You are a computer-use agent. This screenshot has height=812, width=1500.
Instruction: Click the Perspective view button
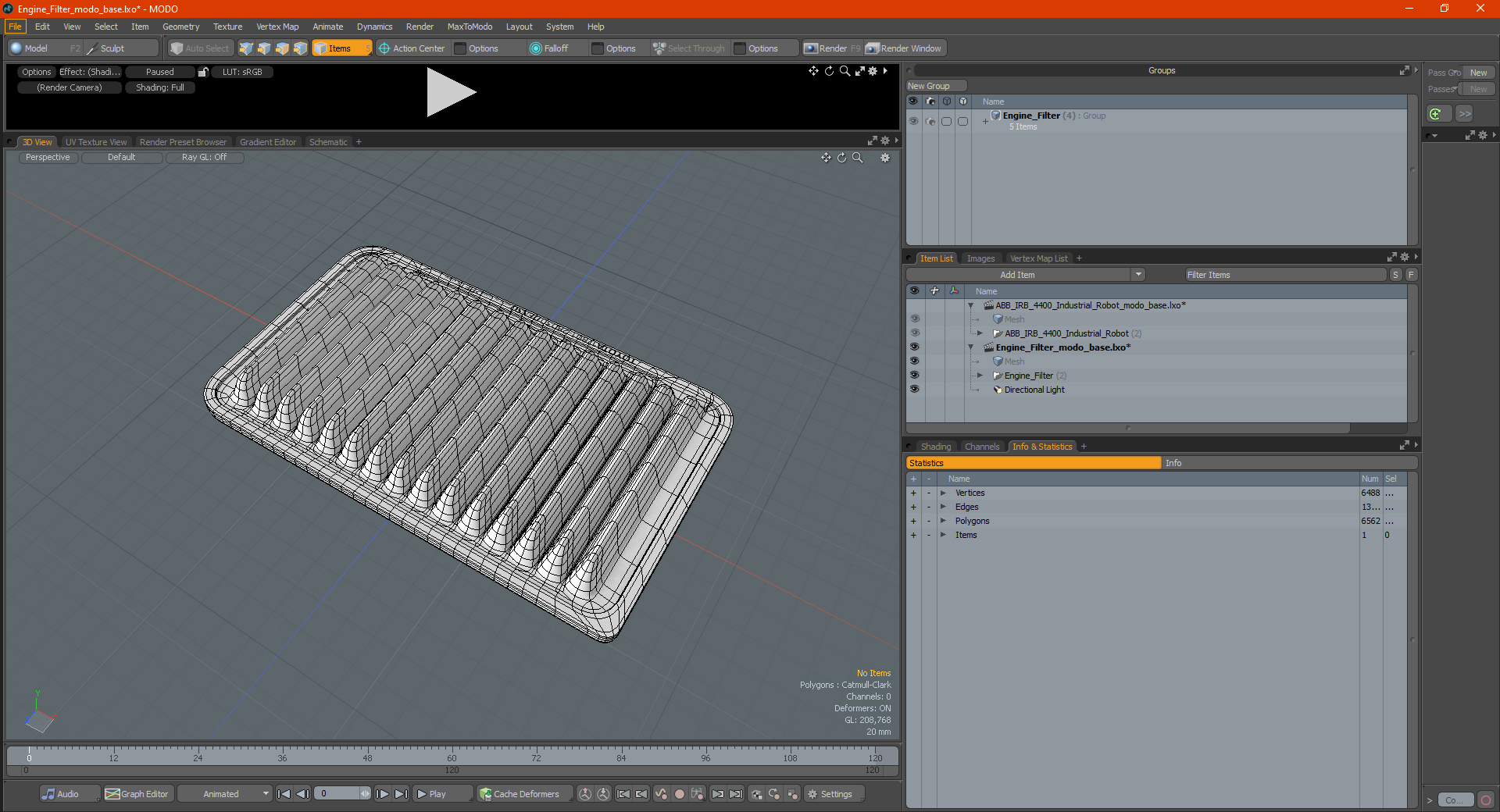(x=48, y=158)
